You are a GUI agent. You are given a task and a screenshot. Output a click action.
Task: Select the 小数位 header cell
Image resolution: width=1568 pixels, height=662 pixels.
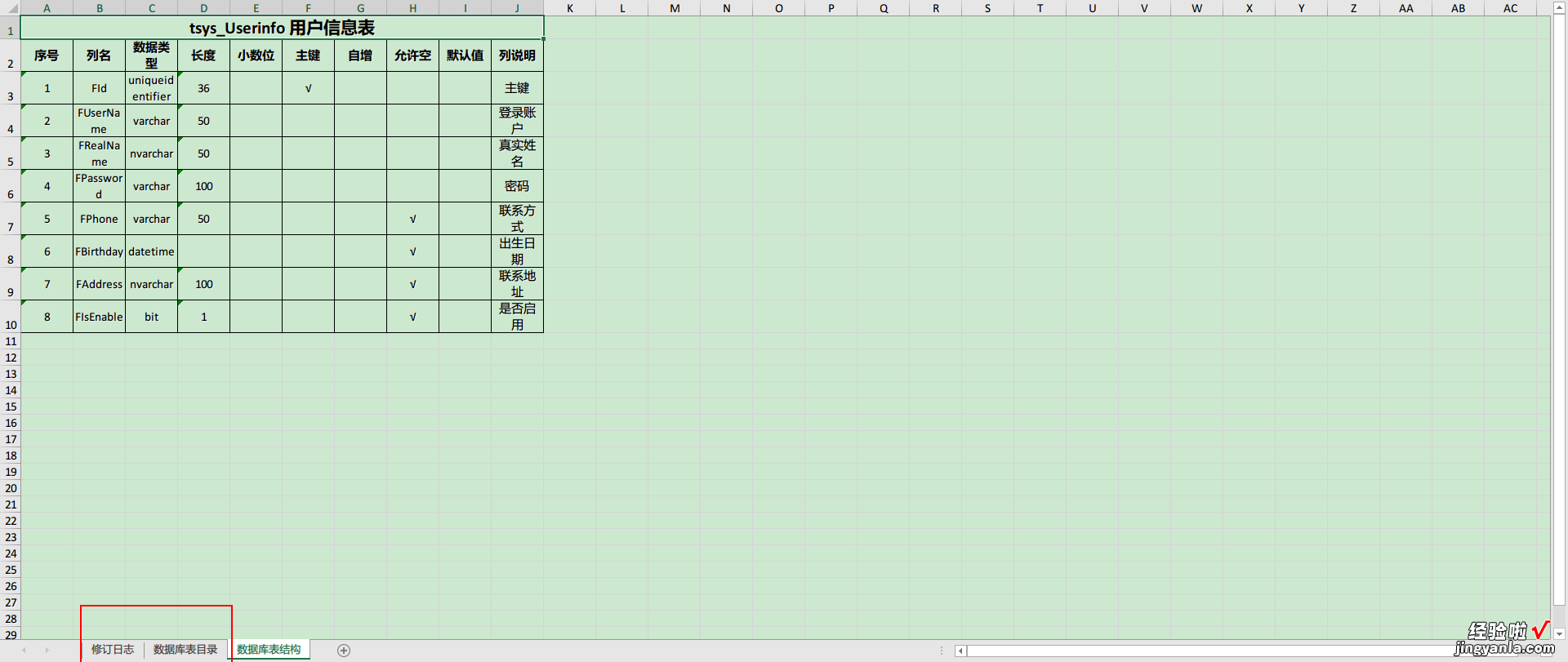(x=256, y=56)
